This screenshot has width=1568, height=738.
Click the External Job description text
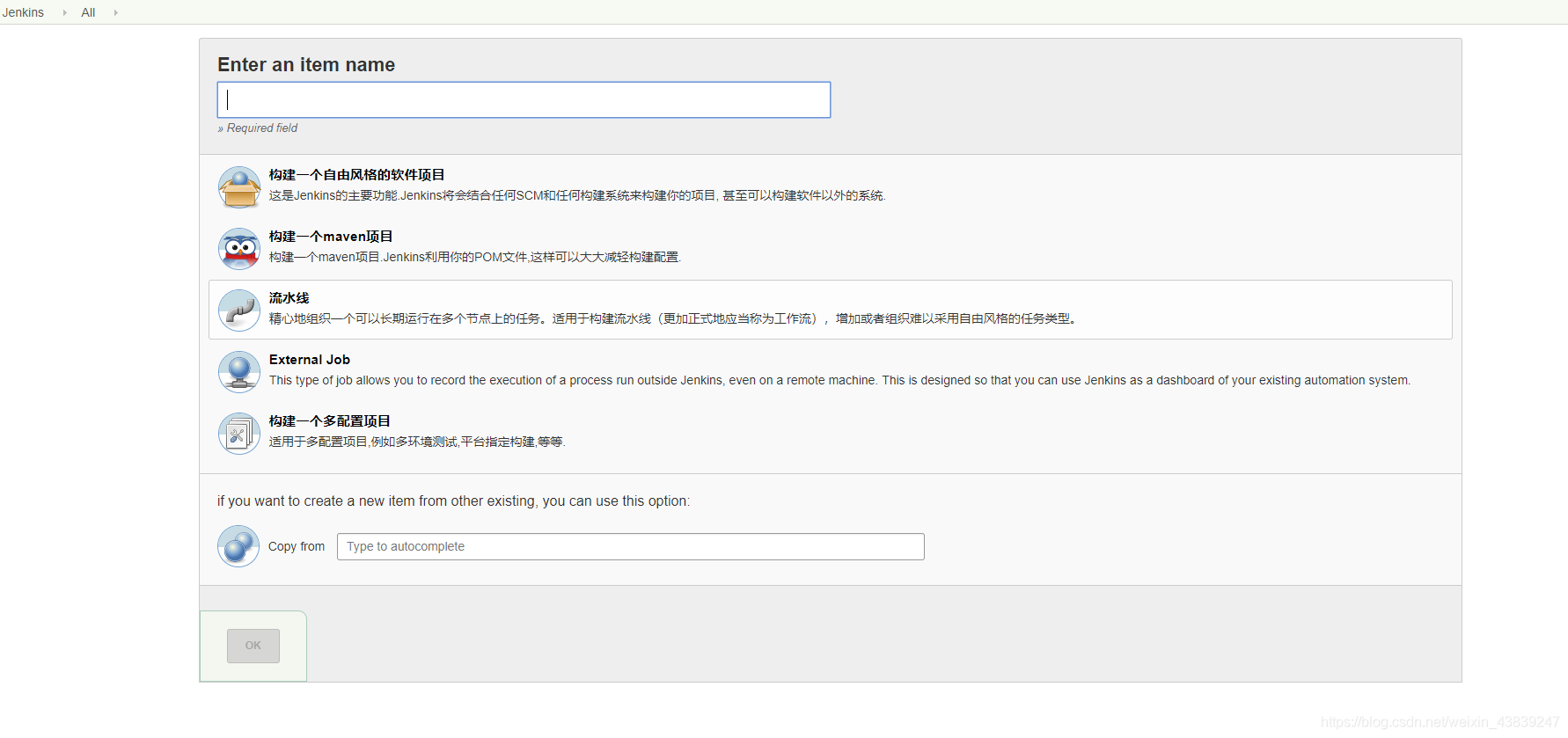(839, 380)
